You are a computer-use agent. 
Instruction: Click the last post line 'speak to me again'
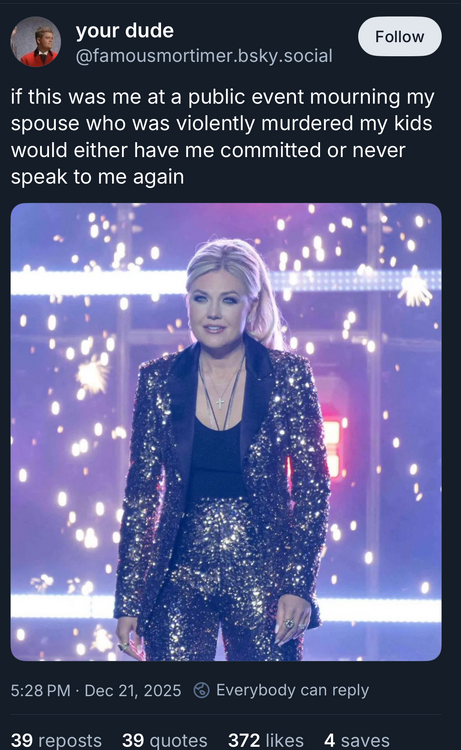97,177
